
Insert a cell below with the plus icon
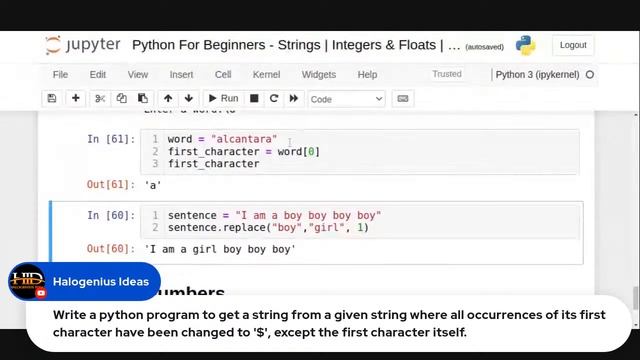coord(76,98)
